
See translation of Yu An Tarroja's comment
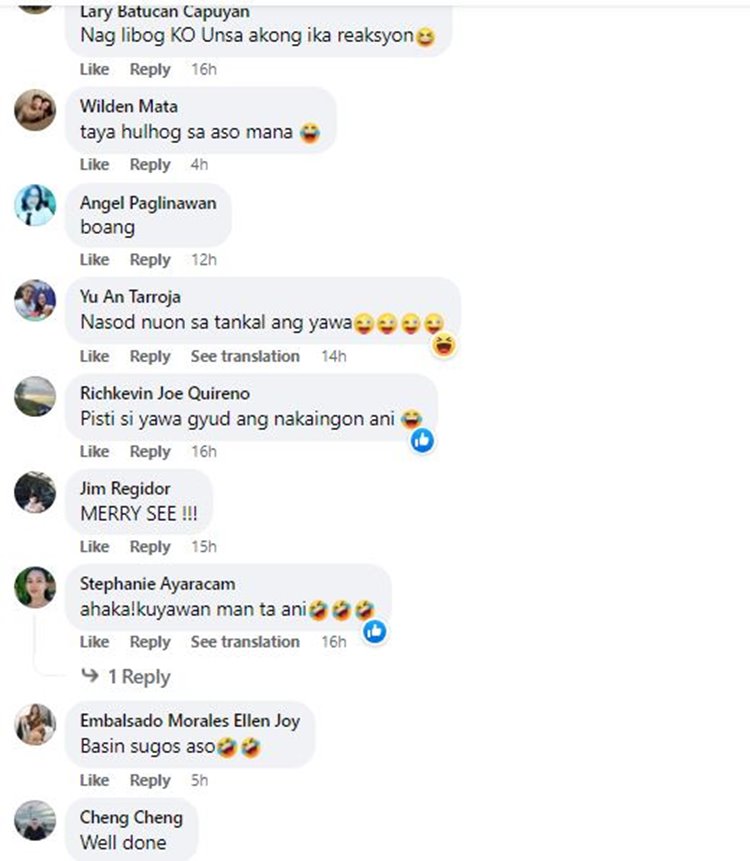click(245, 356)
